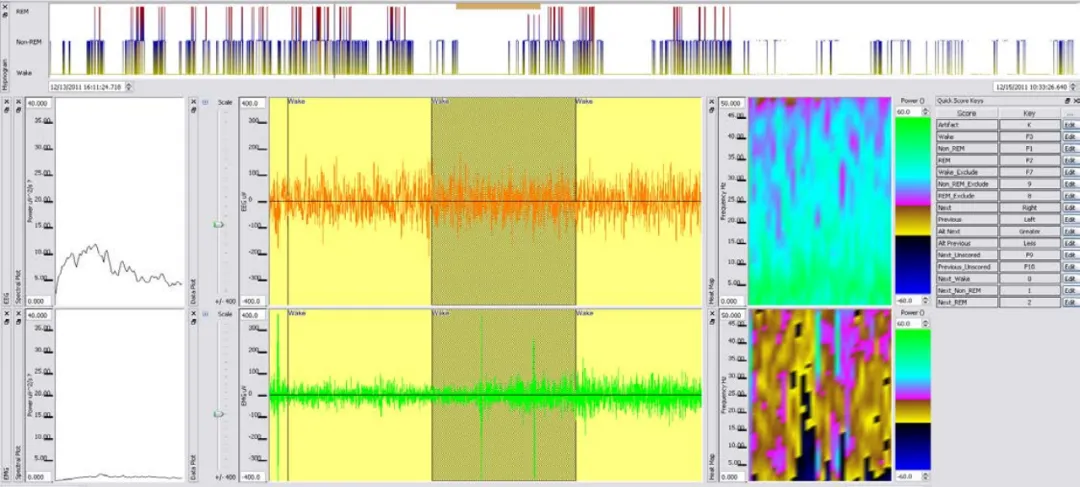Screen dimensions: 1080x487
Task: Close the EMG Spectral Plot panel
Action: pos(18,313)
